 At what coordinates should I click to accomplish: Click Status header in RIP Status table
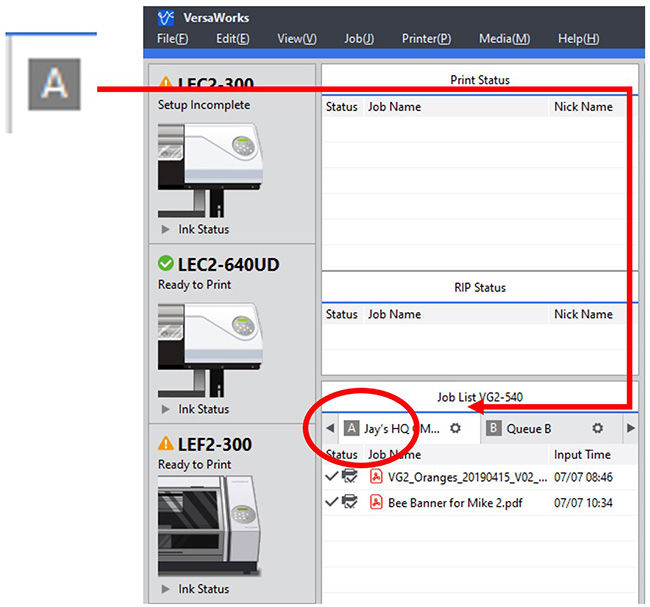pyautogui.click(x=342, y=314)
